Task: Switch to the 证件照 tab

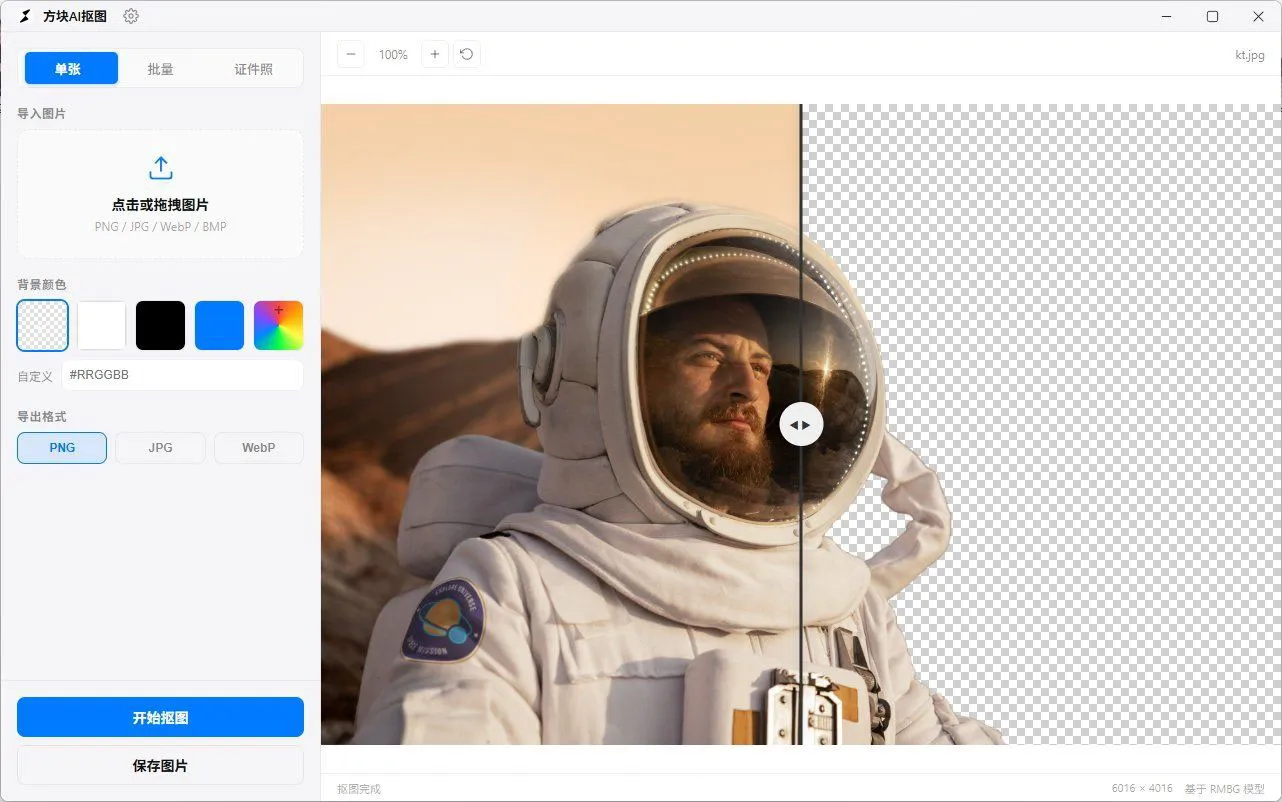Action: [x=254, y=69]
